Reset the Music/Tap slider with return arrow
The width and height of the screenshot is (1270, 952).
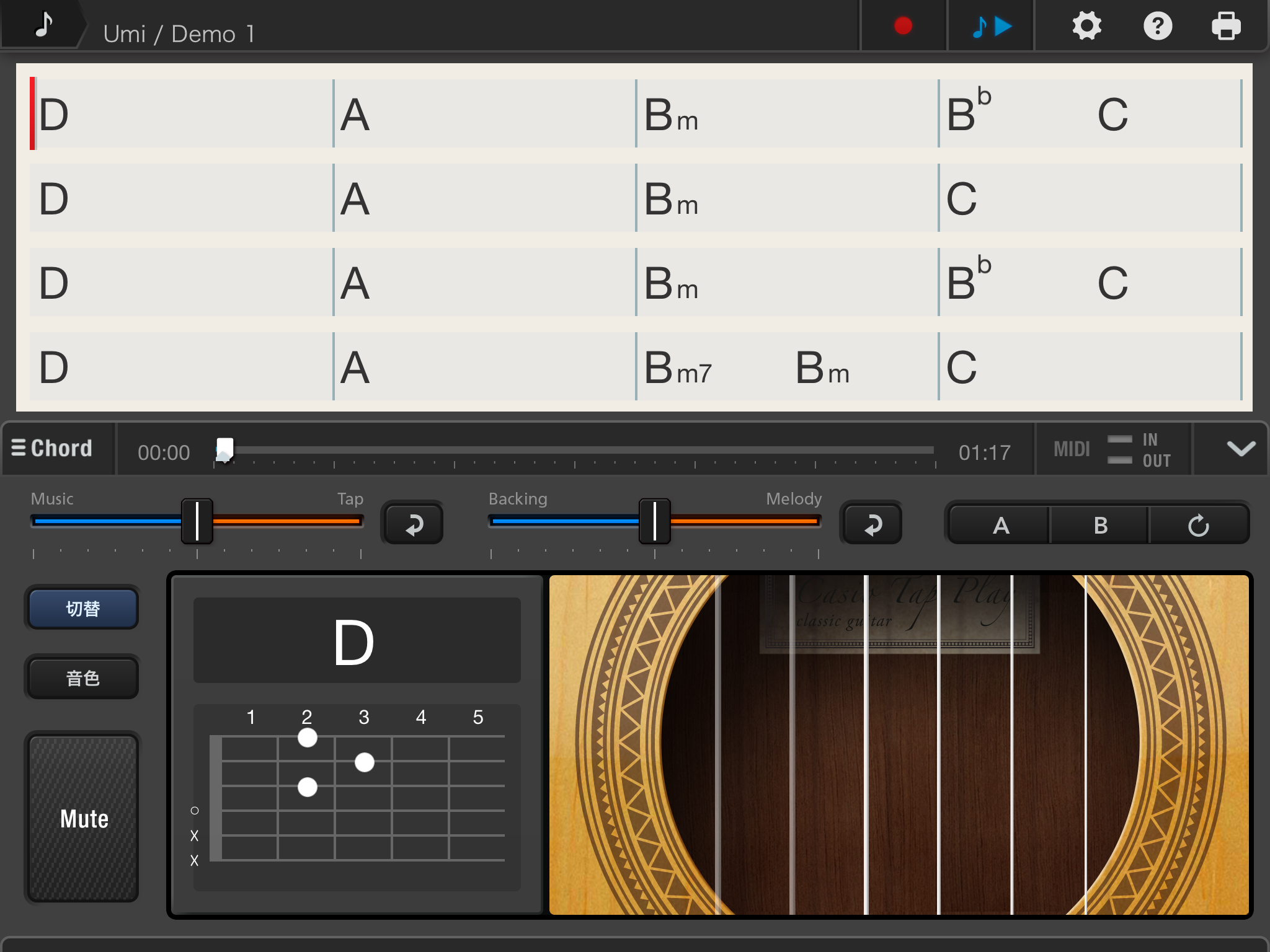413,524
